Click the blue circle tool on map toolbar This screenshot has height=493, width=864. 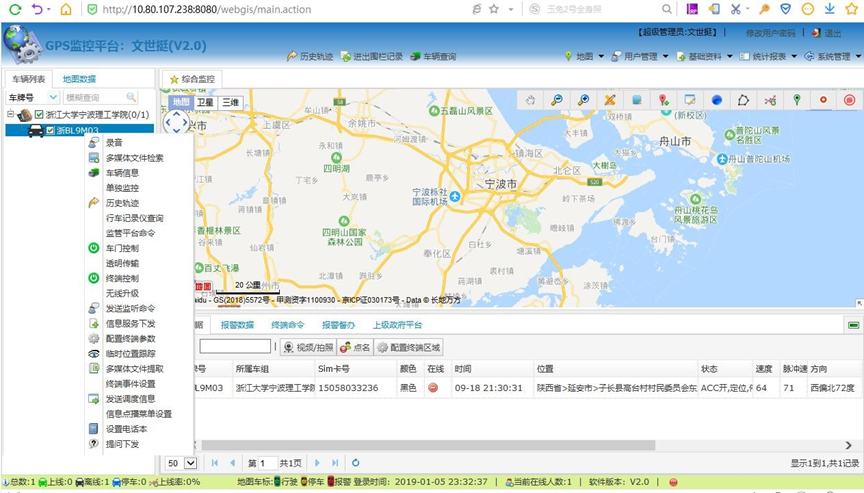click(x=717, y=100)
